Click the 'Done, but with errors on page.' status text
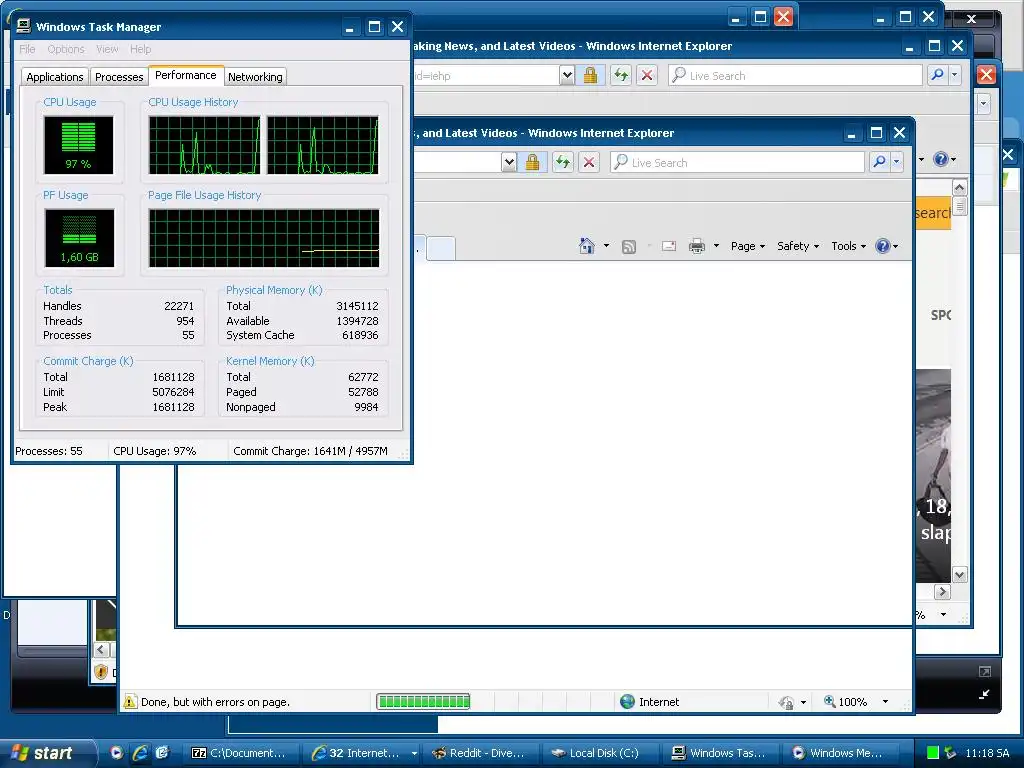The image size is (1024, 768). 216,702
